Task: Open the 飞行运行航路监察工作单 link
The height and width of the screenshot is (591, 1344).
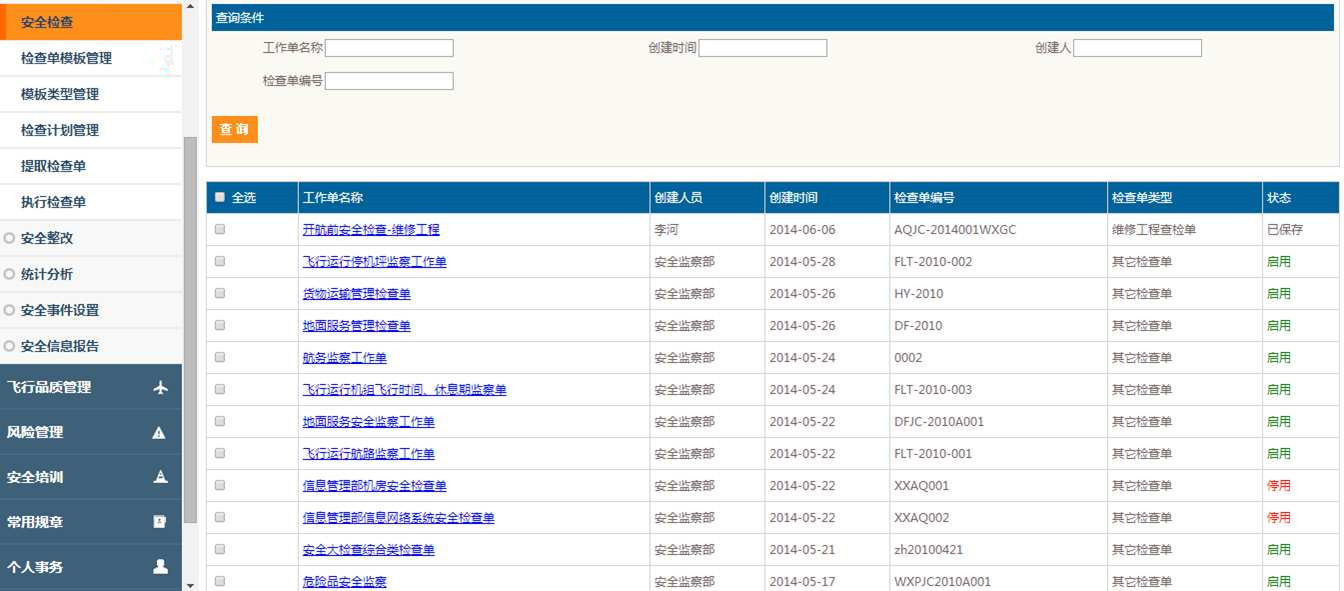Action: 369,454
